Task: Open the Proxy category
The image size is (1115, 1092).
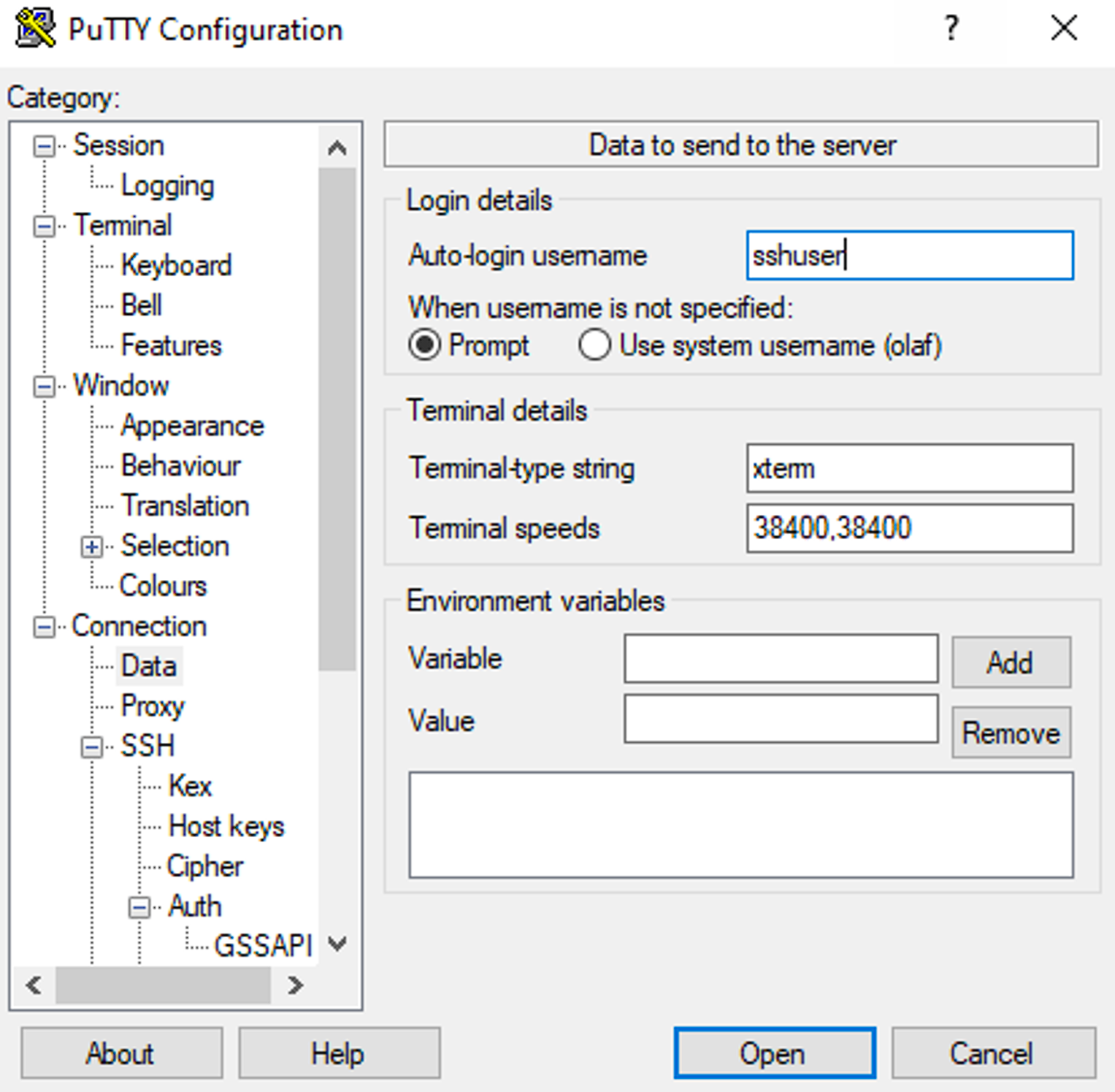Action: 153,706
